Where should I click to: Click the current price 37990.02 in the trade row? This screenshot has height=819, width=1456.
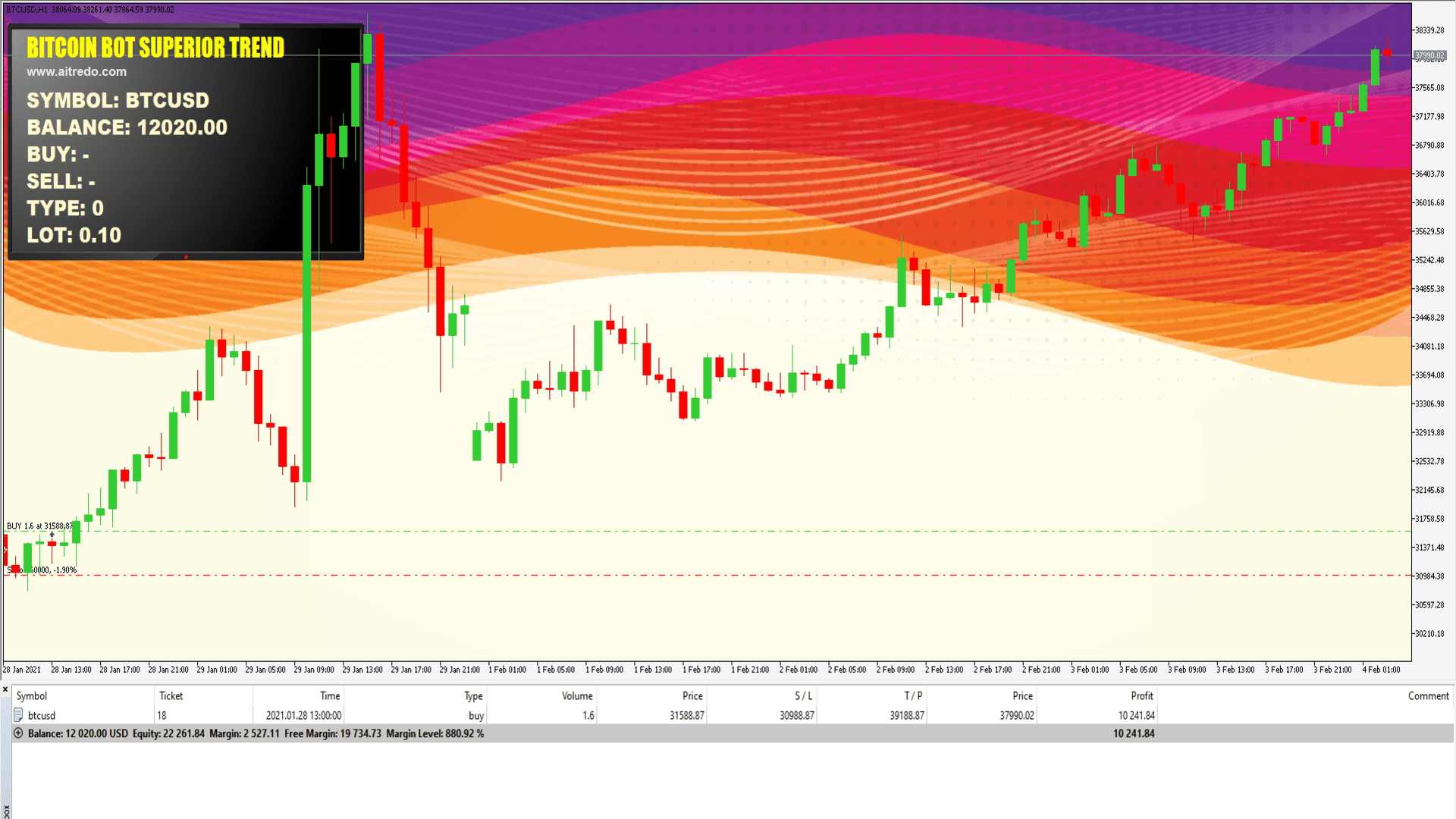point(1016,715)
